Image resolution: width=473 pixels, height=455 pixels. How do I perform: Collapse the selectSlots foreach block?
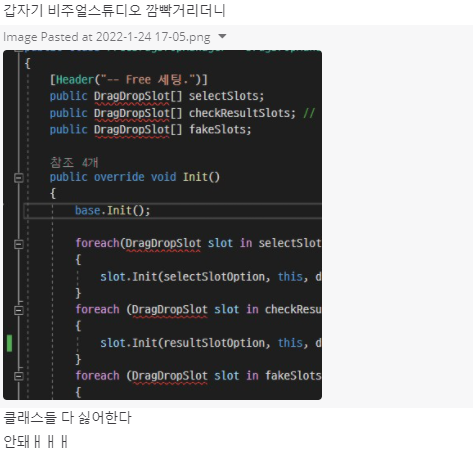(x=19, y=244)
